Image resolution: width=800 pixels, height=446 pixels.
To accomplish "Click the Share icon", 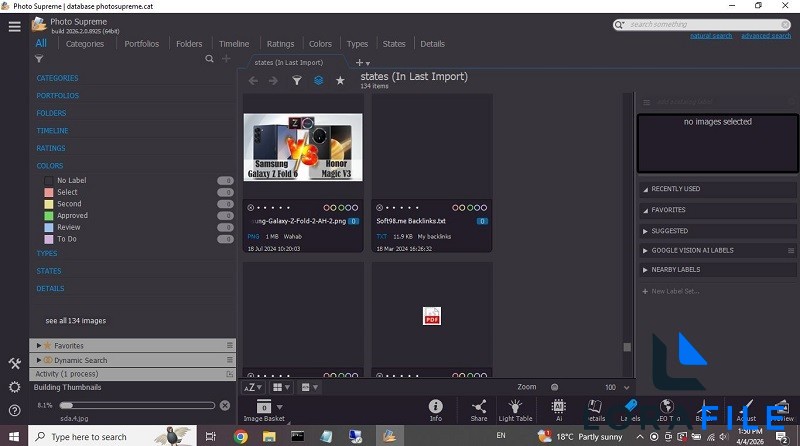I will pos(479,410).
